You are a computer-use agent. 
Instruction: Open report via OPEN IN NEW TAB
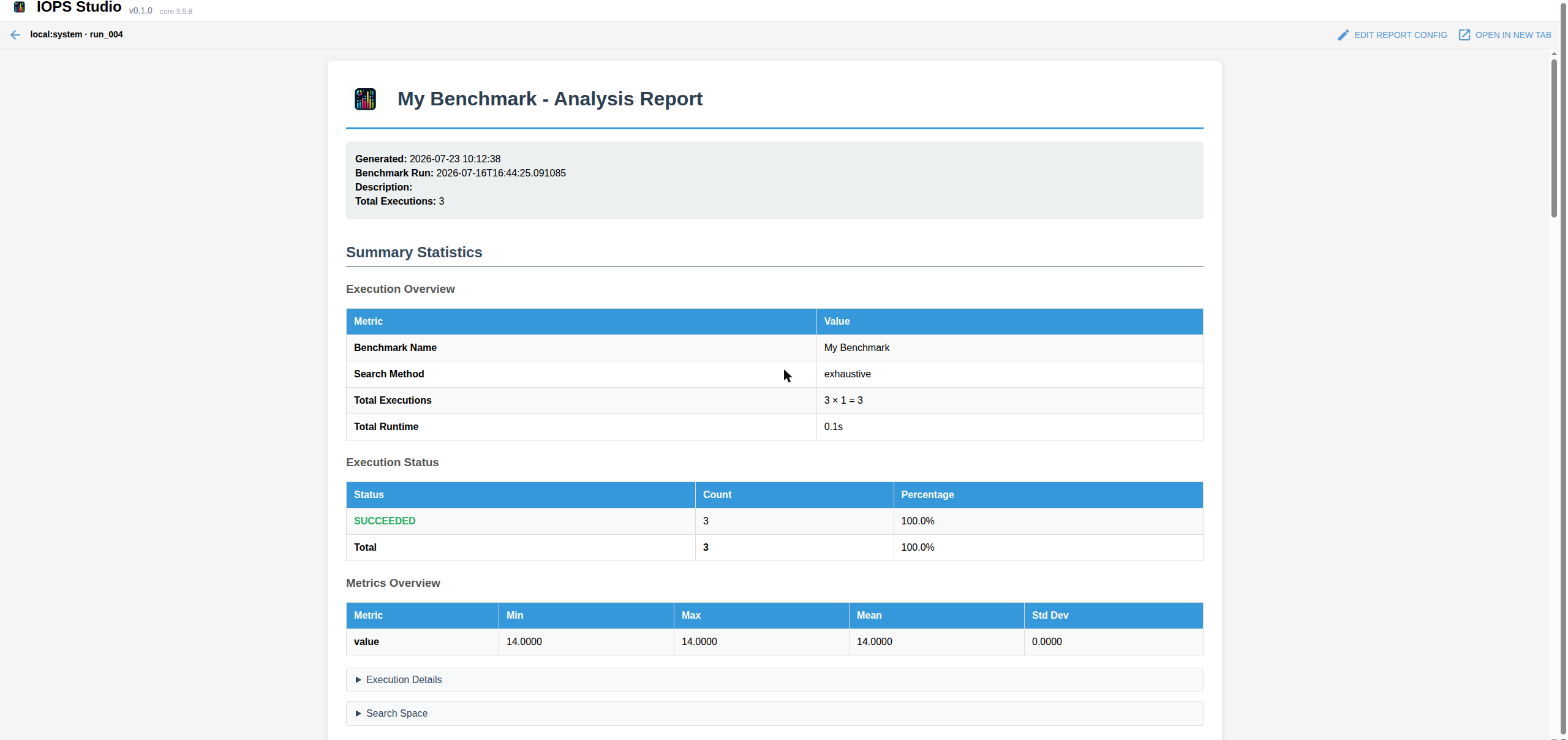[1505, 35]
